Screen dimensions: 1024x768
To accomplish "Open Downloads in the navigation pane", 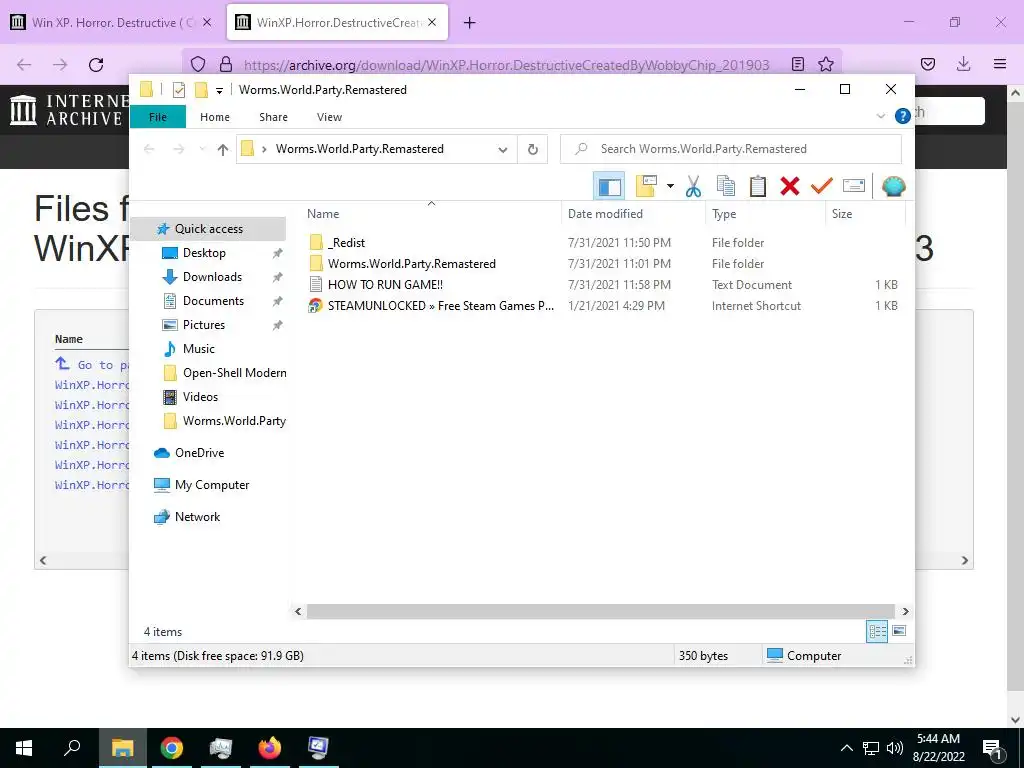I will coord(212,277).
